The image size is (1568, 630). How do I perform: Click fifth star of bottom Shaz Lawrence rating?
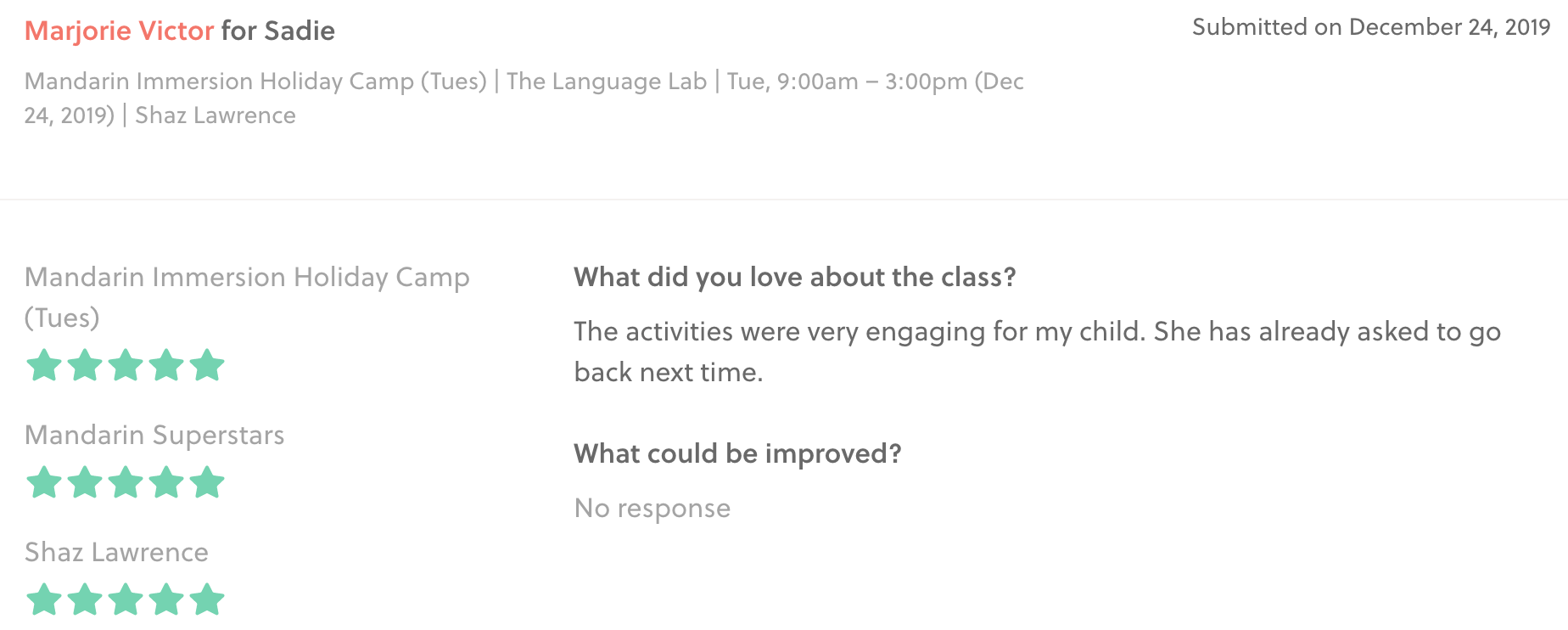207,599
